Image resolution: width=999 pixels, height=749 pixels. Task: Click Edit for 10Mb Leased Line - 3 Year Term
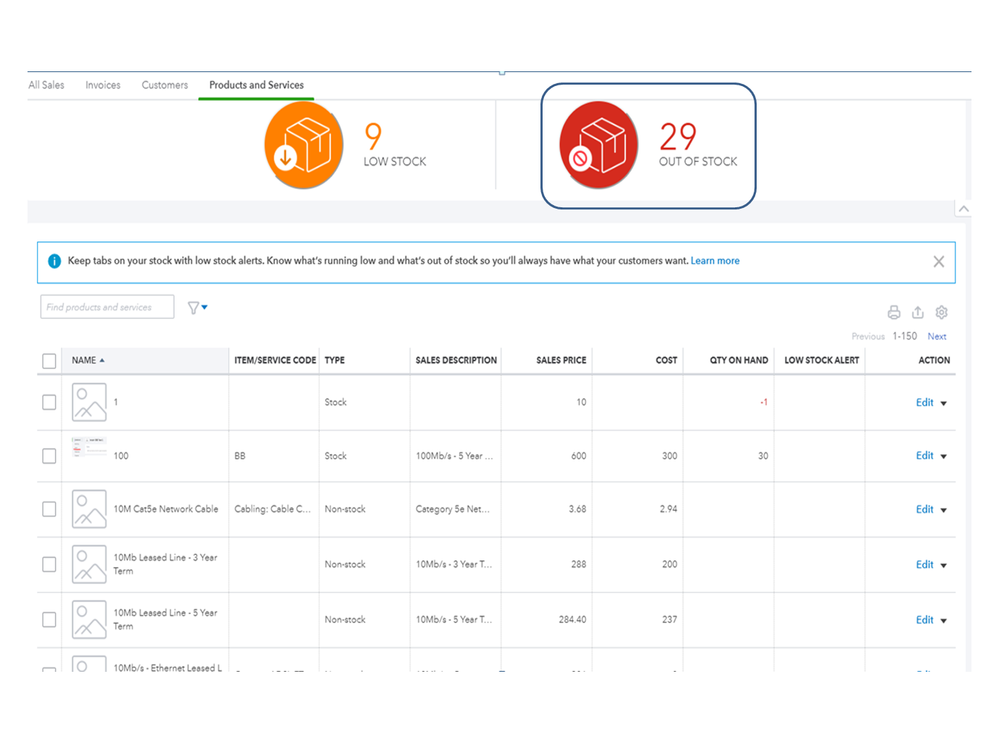(x=924, y=565)
